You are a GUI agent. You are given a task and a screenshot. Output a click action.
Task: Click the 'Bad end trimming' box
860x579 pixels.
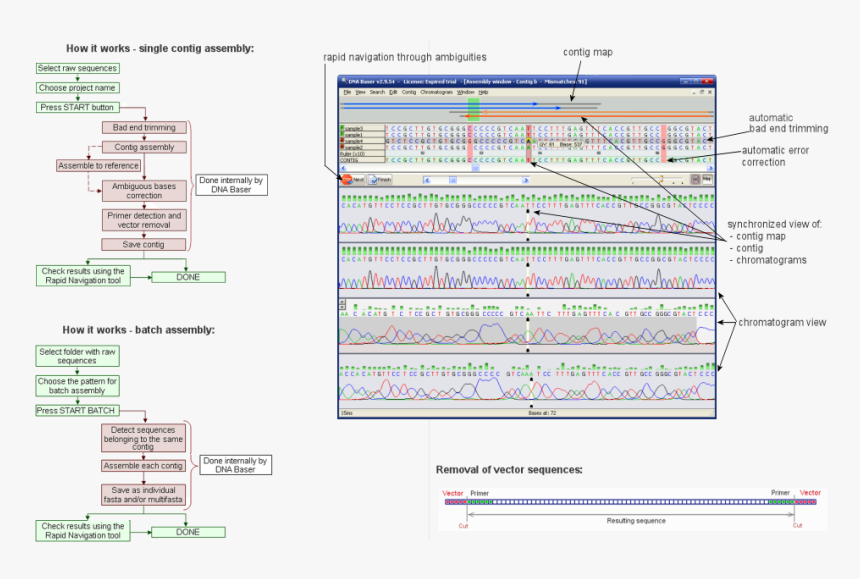pyautogui.click(x=144, y=128)
